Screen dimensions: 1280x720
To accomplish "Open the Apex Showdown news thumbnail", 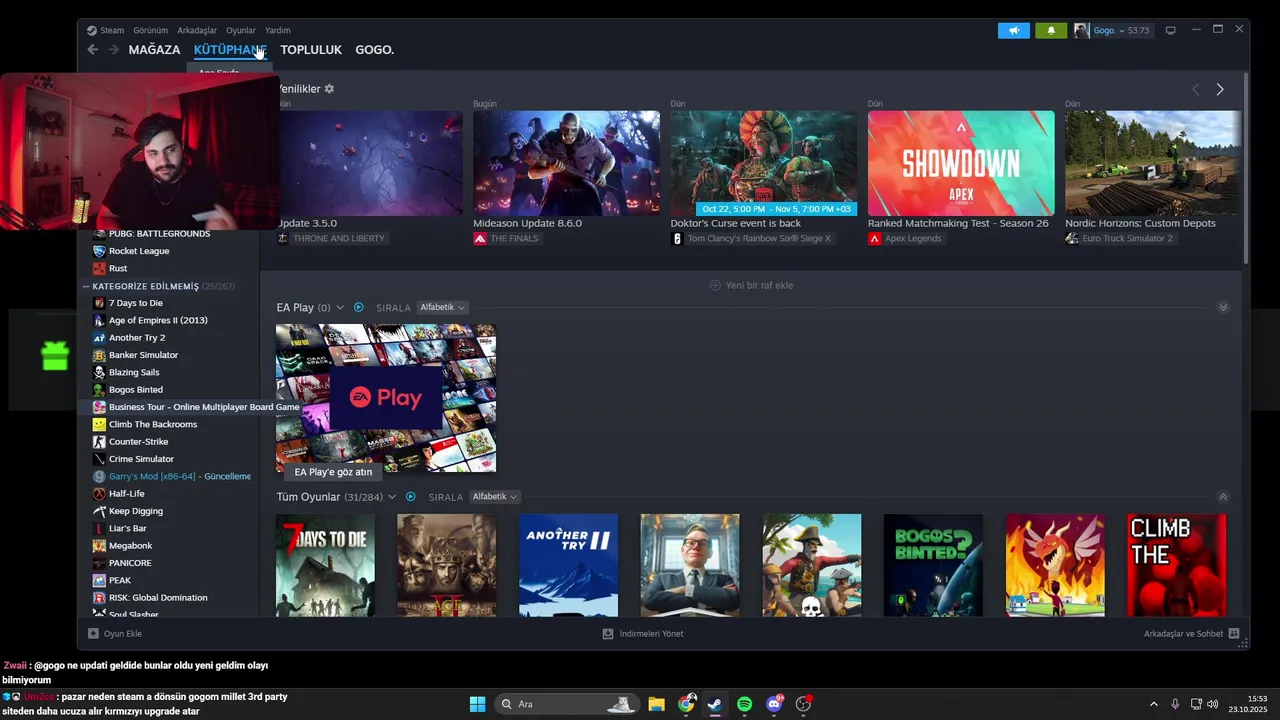I will 961,163.
